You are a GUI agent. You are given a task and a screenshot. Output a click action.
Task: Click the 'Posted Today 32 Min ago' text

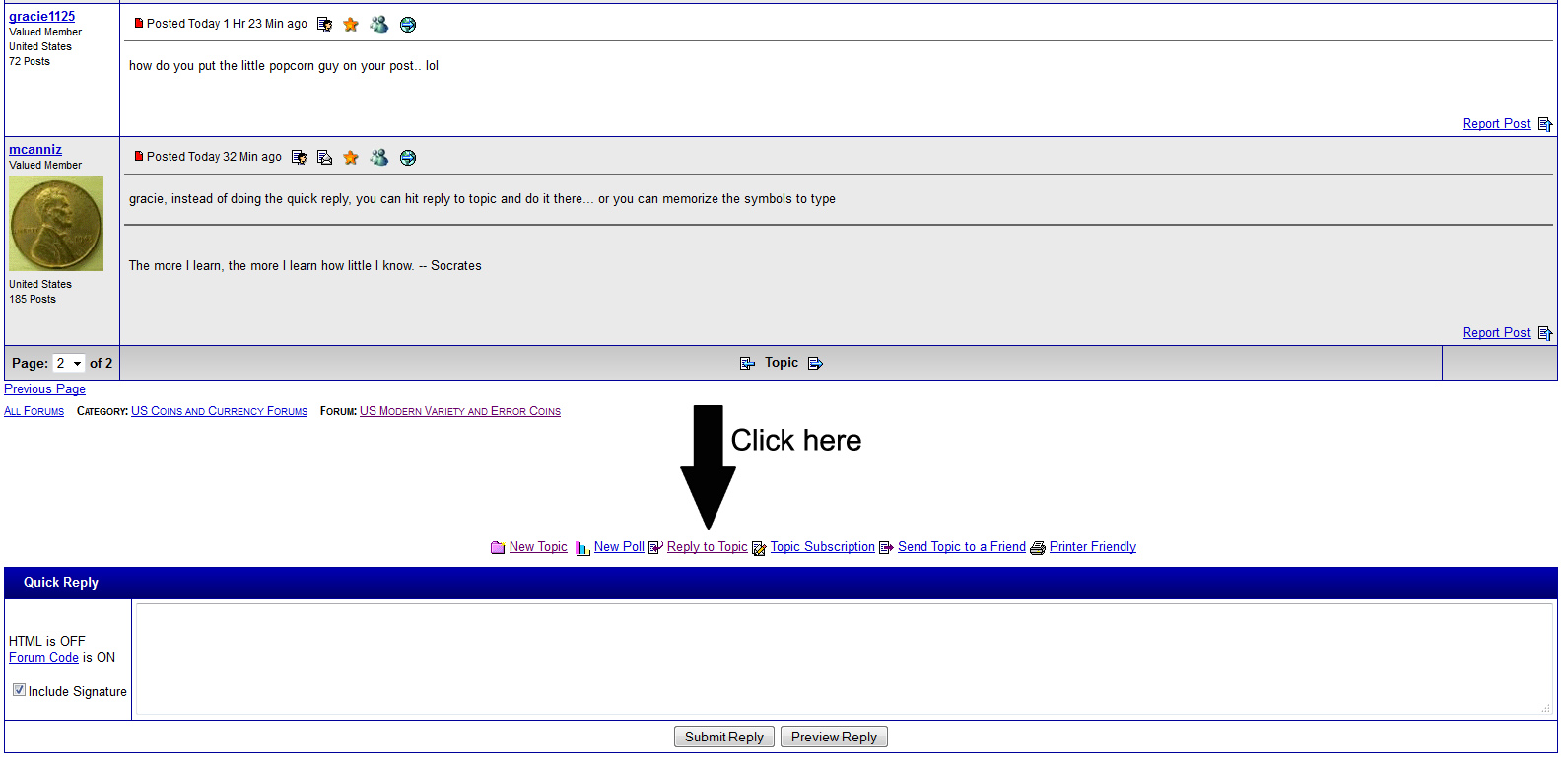click(x=214, y=156)
